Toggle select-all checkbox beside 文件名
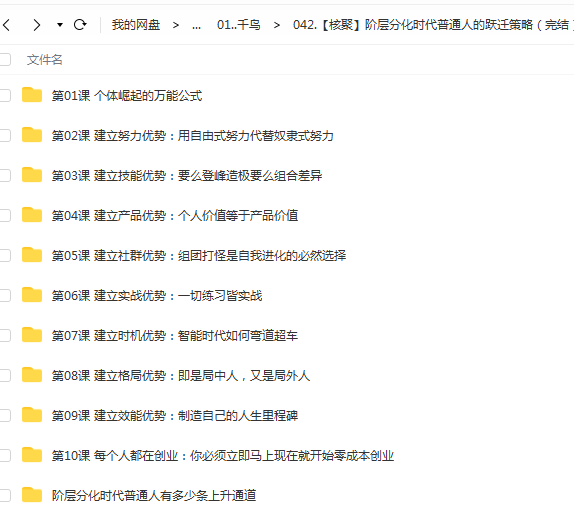 [x=5, y=59]
